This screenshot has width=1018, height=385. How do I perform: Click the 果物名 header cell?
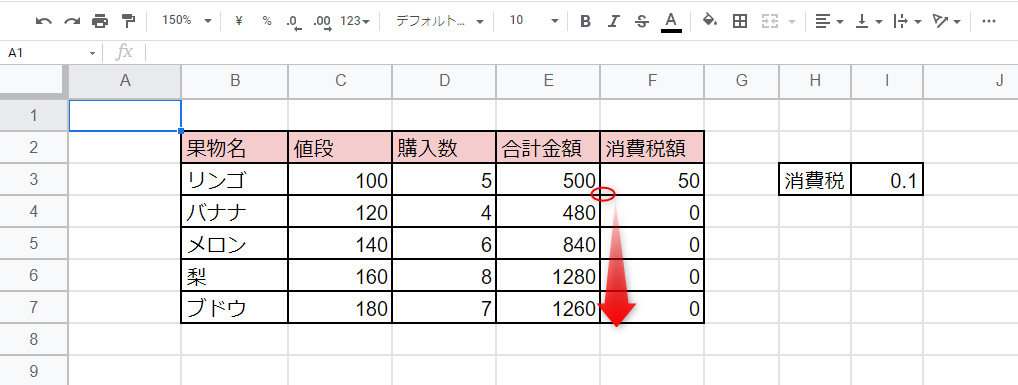click(x=235, y=147)
